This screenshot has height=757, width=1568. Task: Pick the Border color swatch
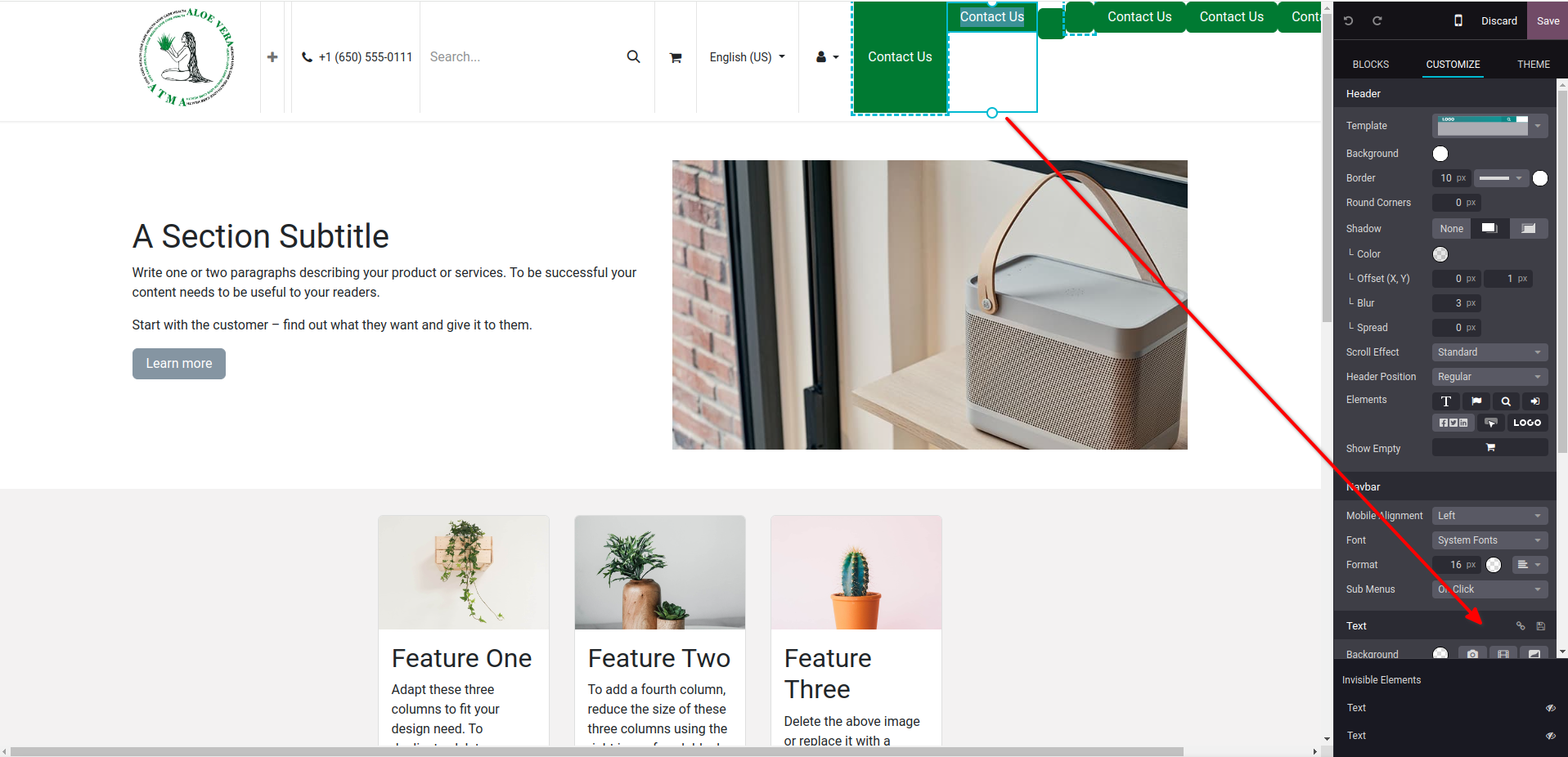pos(1540,178)
